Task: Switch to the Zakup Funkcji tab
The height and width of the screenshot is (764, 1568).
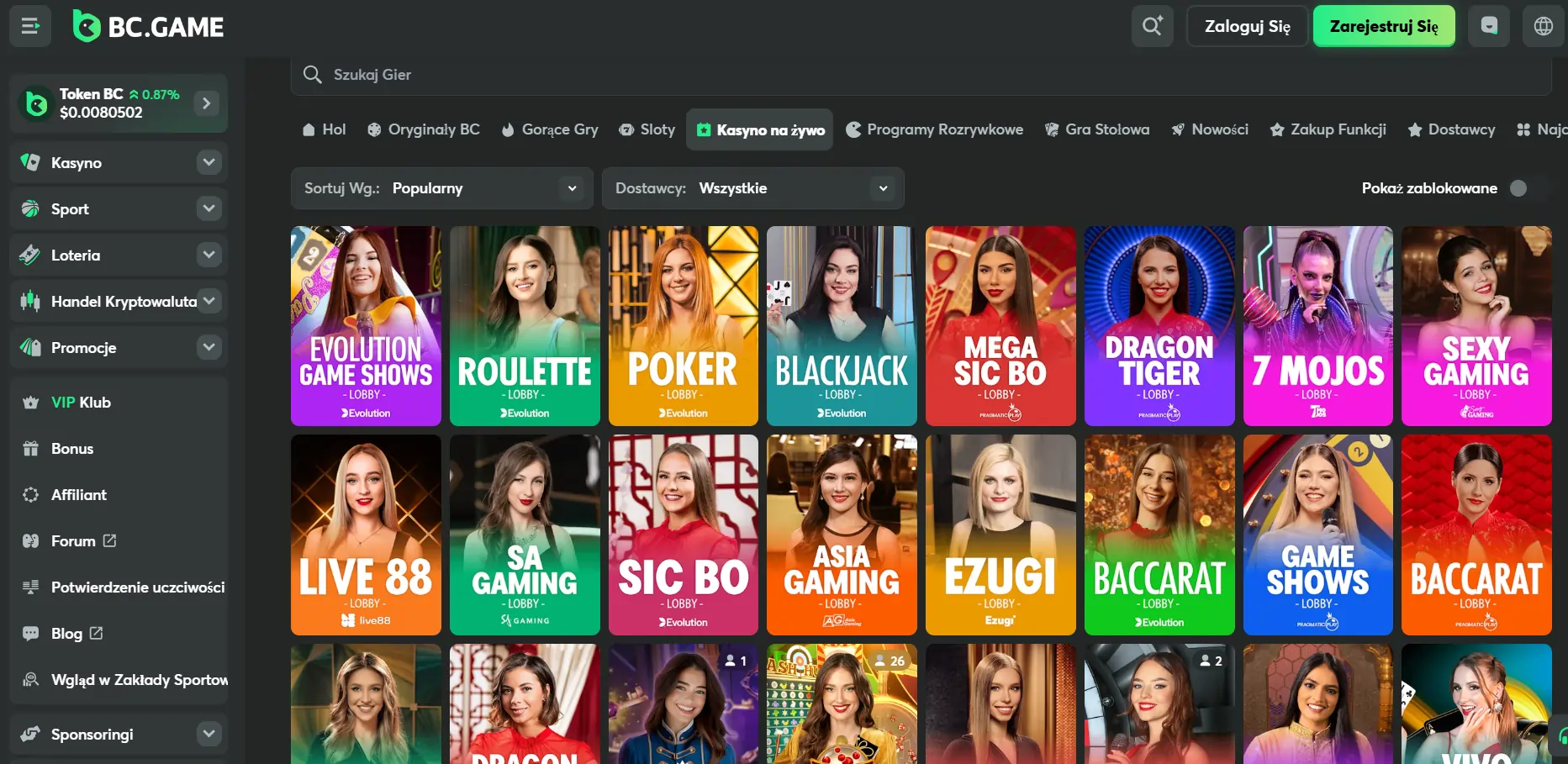Action: 1328,129
